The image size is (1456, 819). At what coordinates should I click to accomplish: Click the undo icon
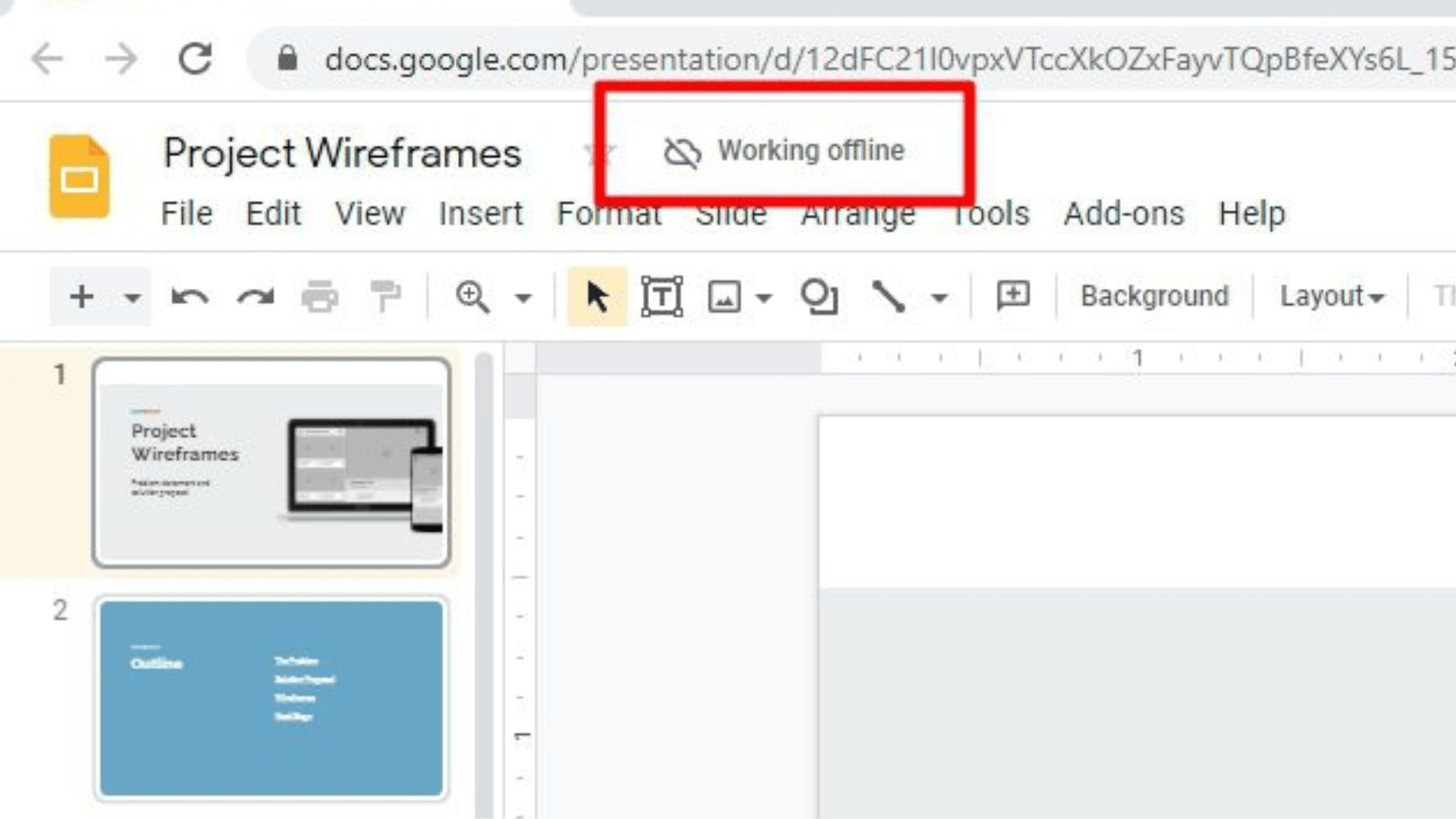(x=190, y=297)
